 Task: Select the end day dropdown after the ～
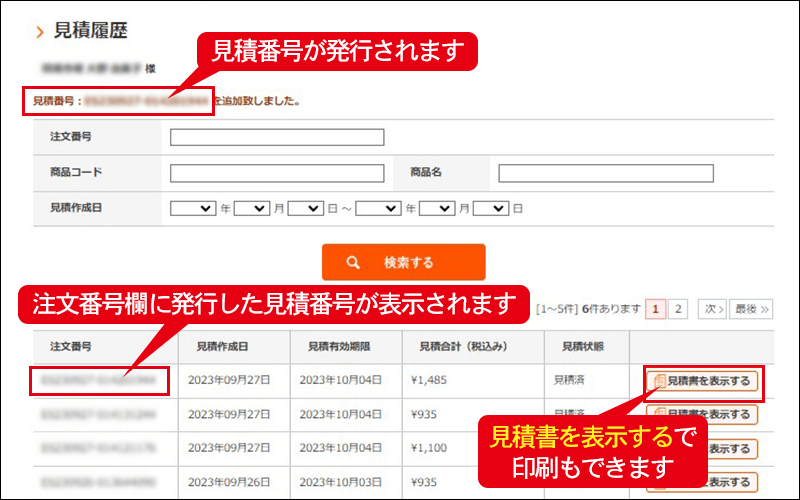click(492, 208)
